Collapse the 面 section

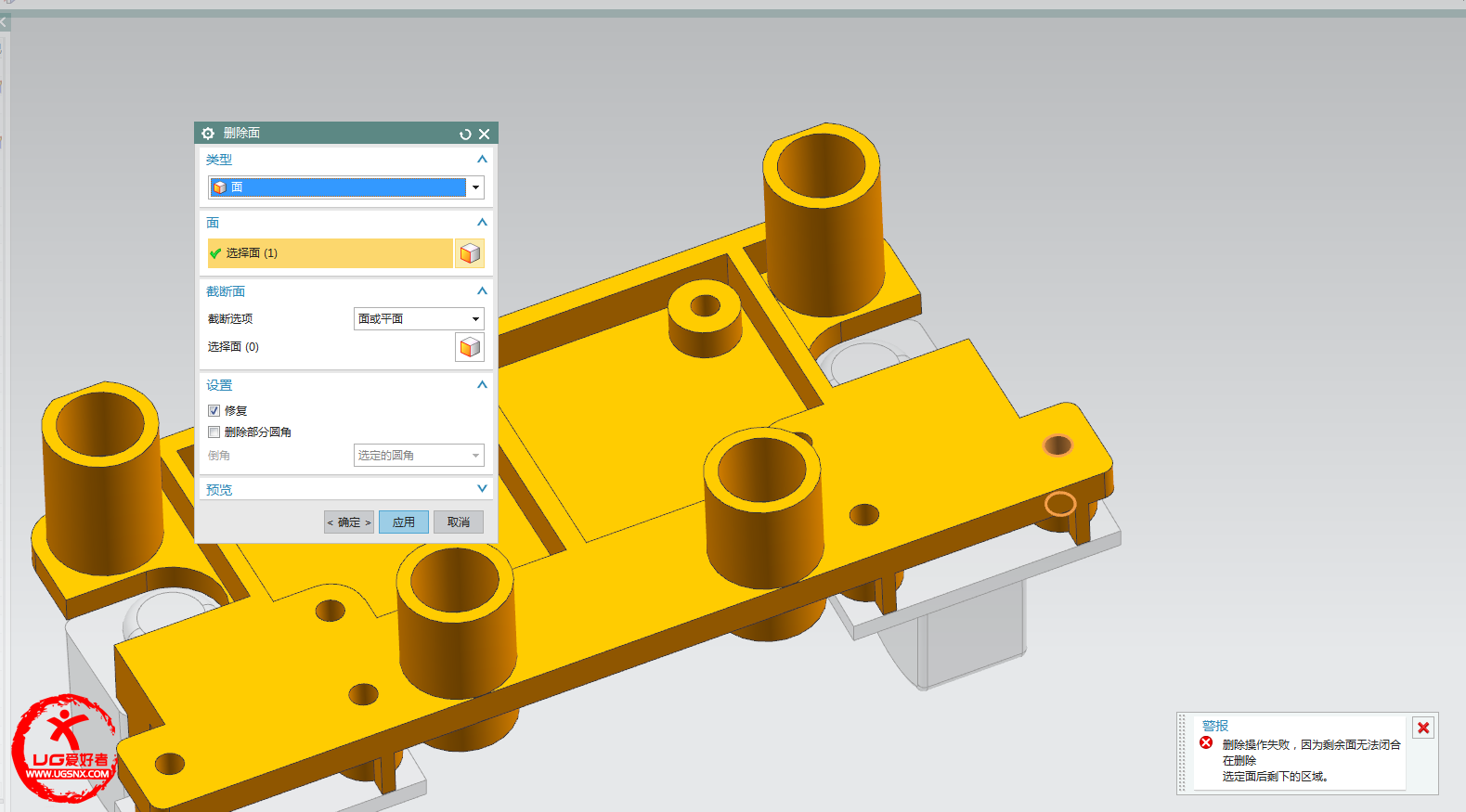click(482, 223)
